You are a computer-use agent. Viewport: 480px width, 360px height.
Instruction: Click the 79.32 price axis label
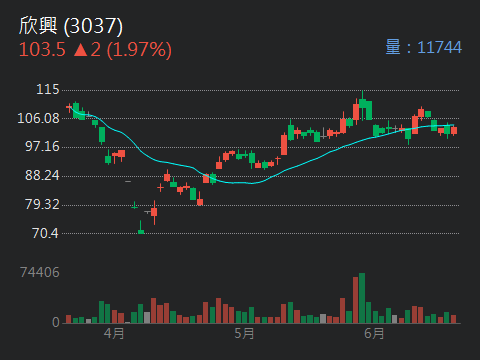pyautogui.click(x=42, y=205)
